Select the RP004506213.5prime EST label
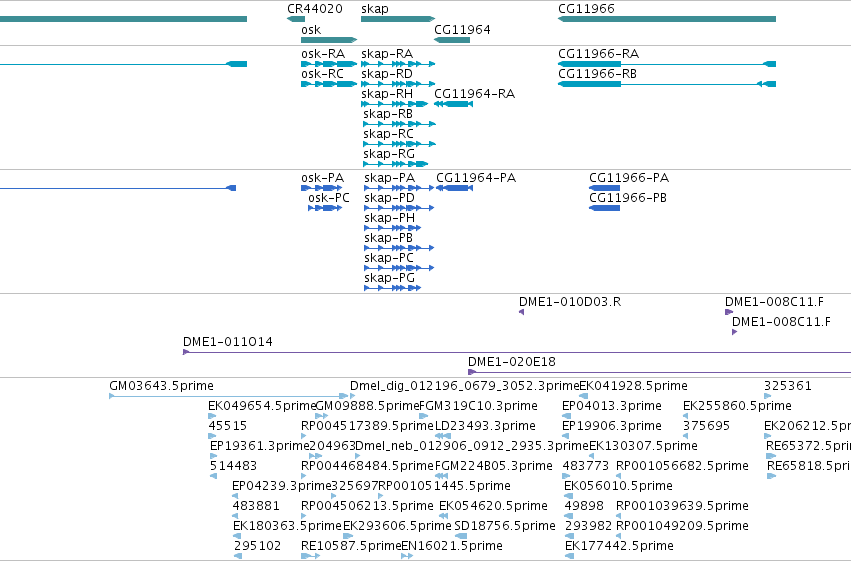This screenshot has height=561, width=851. pyautogui.click(x=367, y=506)
